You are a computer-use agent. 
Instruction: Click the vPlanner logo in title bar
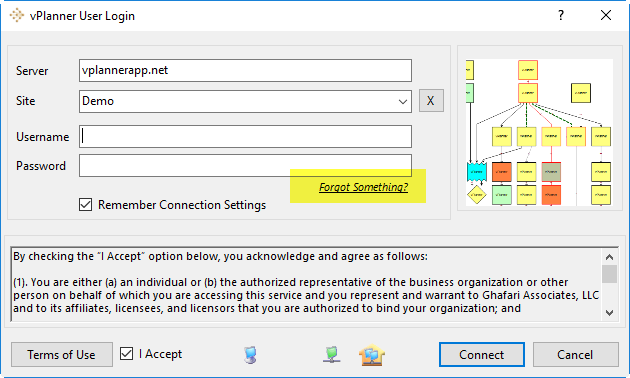point(16,16)
